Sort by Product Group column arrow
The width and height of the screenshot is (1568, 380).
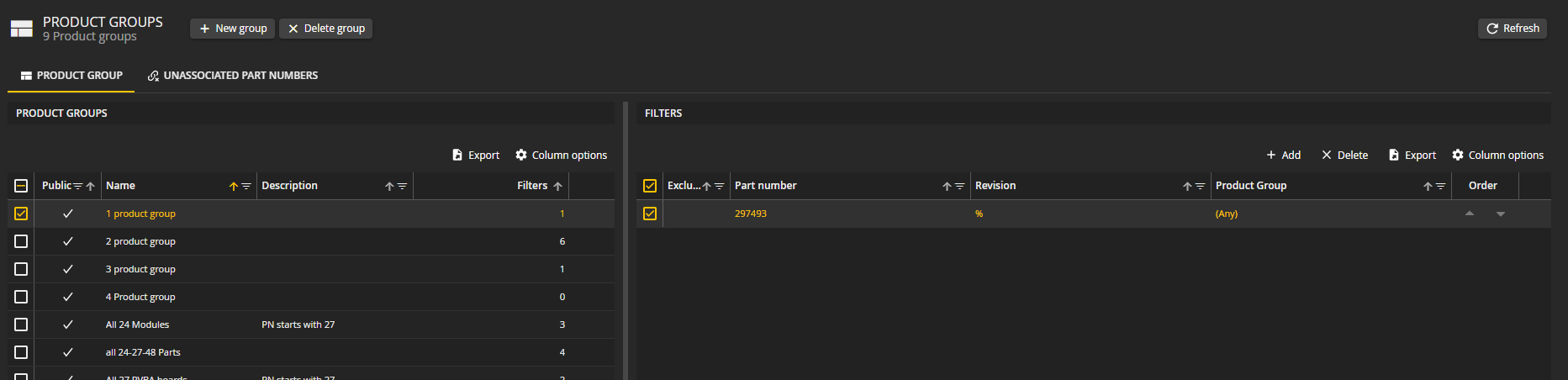pos(1428,187)
